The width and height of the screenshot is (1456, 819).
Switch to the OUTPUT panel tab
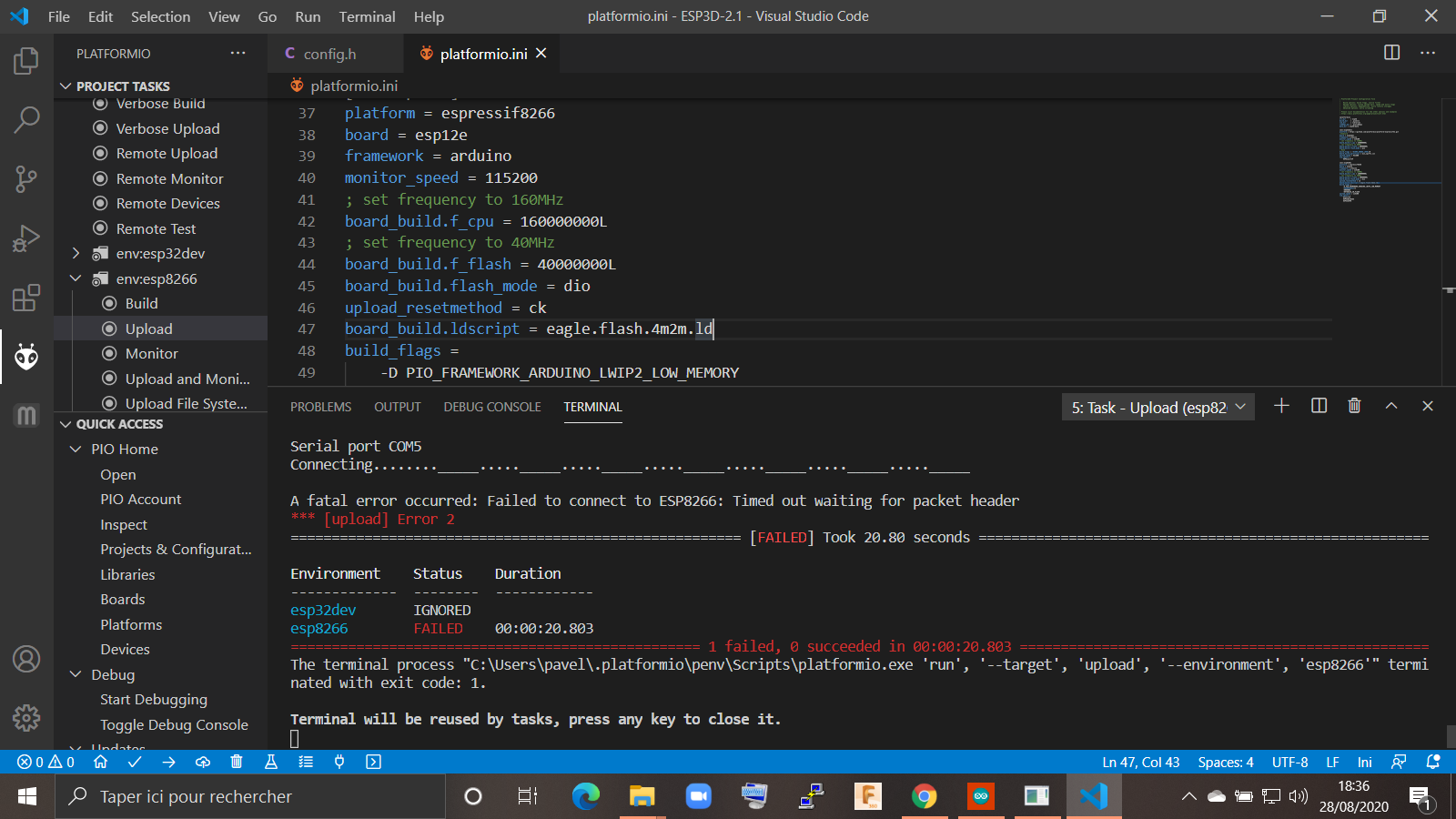click(398, 407)
